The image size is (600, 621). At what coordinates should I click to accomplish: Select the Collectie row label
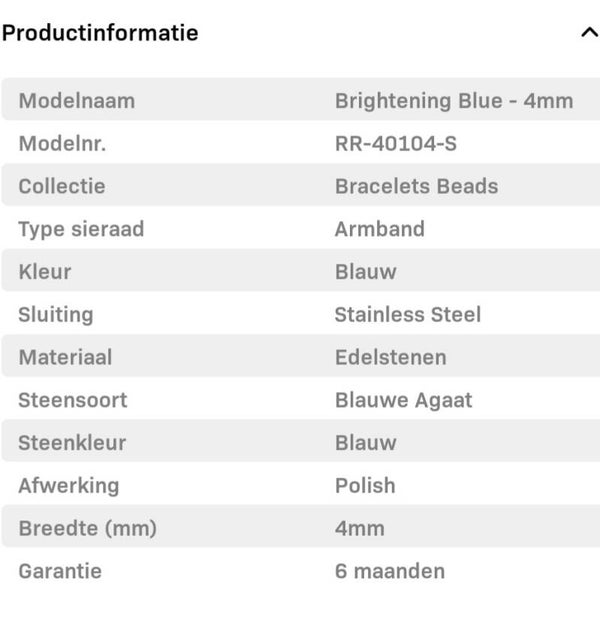click(x=61, y=186)
